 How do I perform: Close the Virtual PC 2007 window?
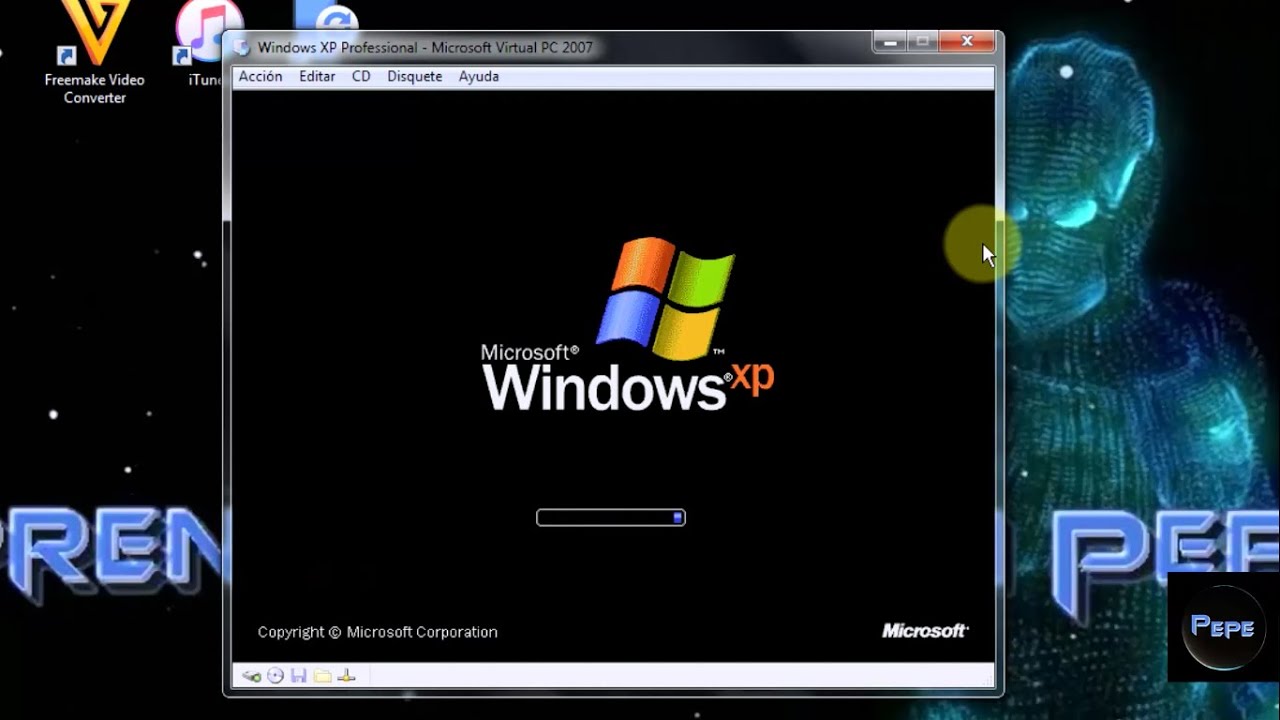click(x=967, y=41)
